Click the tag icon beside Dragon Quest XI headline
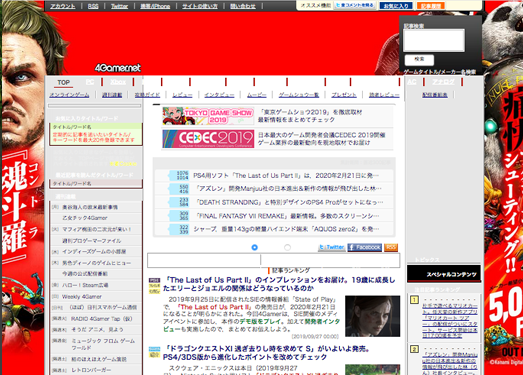 tap(154, 352)
